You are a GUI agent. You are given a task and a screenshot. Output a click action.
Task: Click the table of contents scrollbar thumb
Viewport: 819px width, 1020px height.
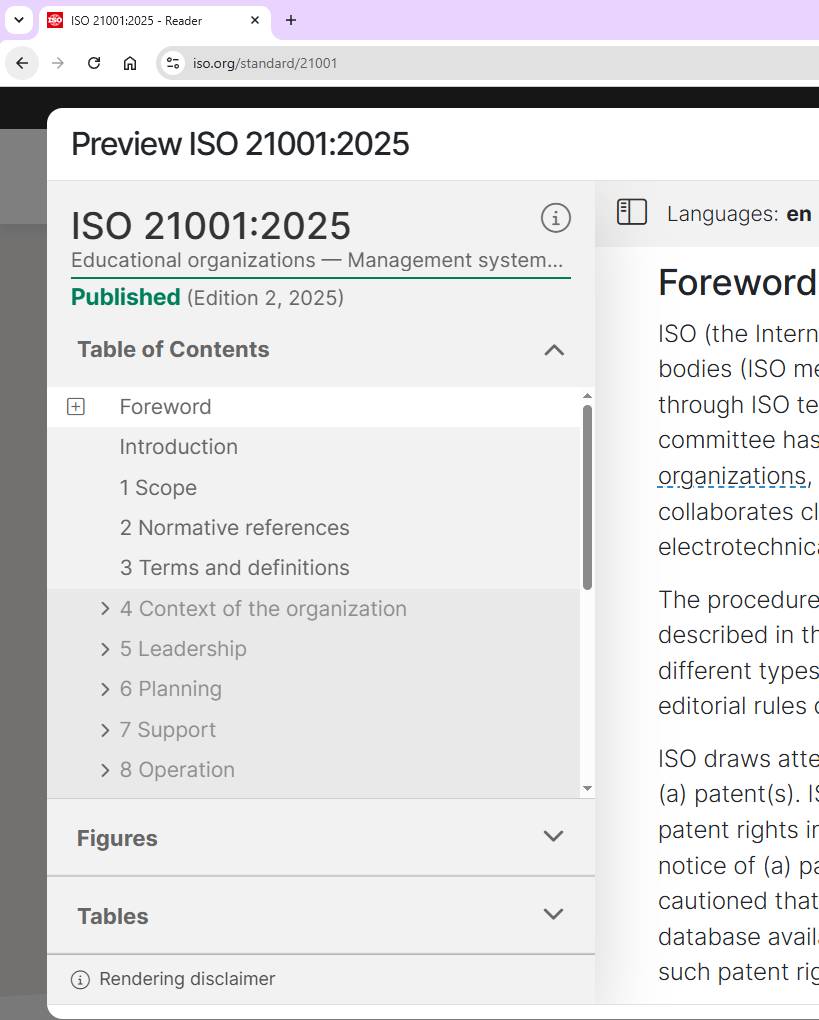(587, 498)
